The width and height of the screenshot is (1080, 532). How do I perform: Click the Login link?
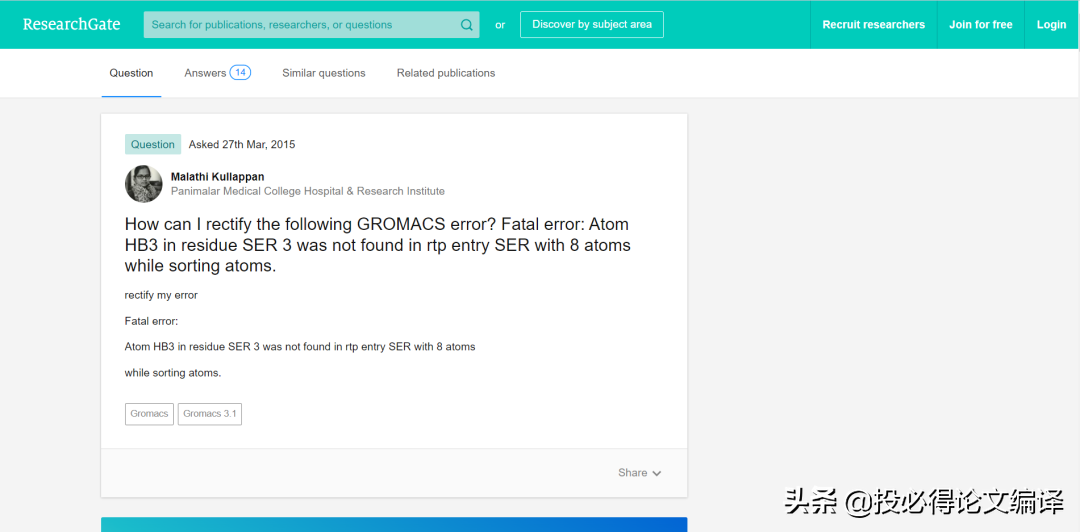[x=1051, y=25]
